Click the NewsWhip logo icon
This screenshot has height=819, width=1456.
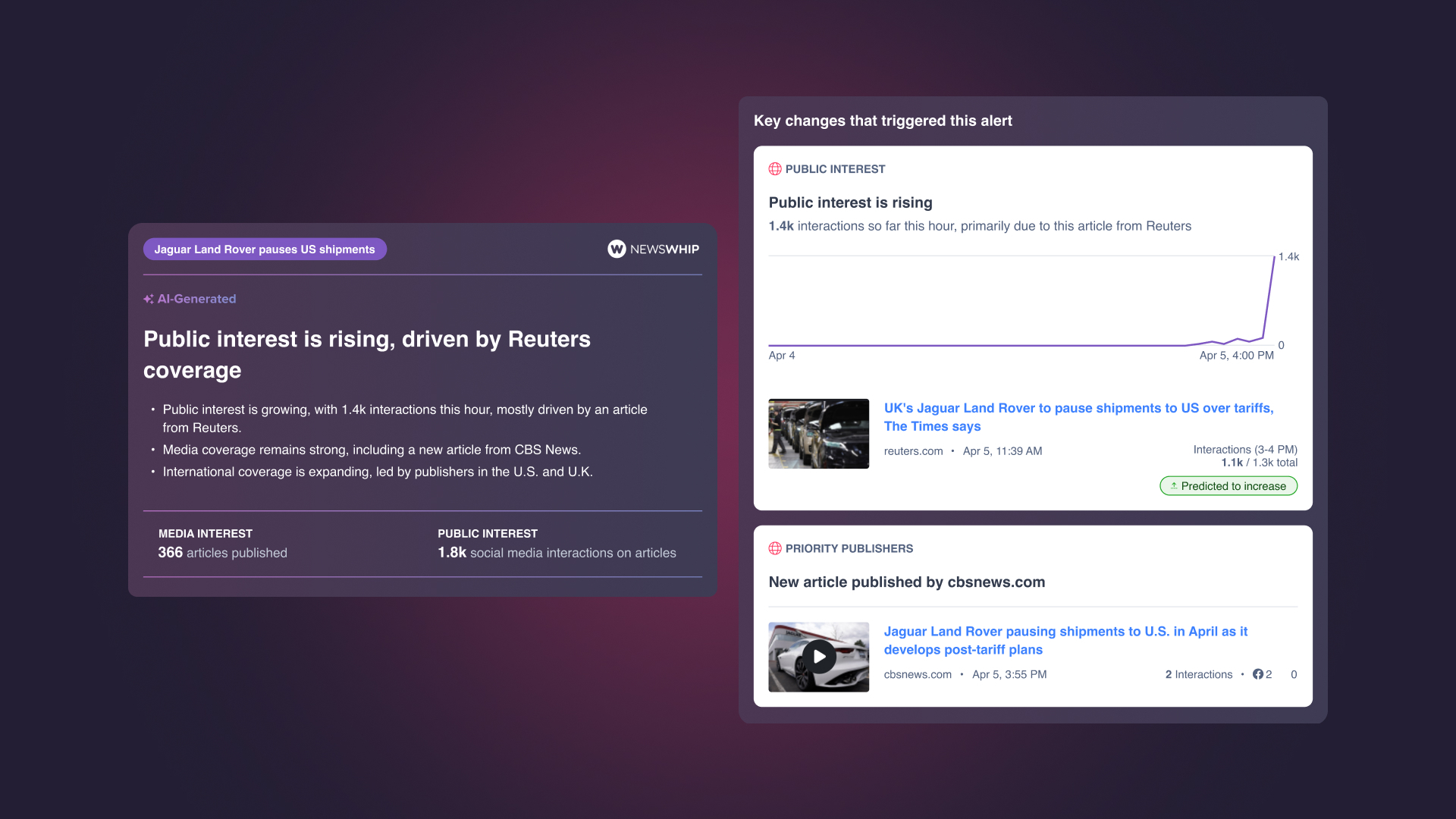tap(617, 249)
